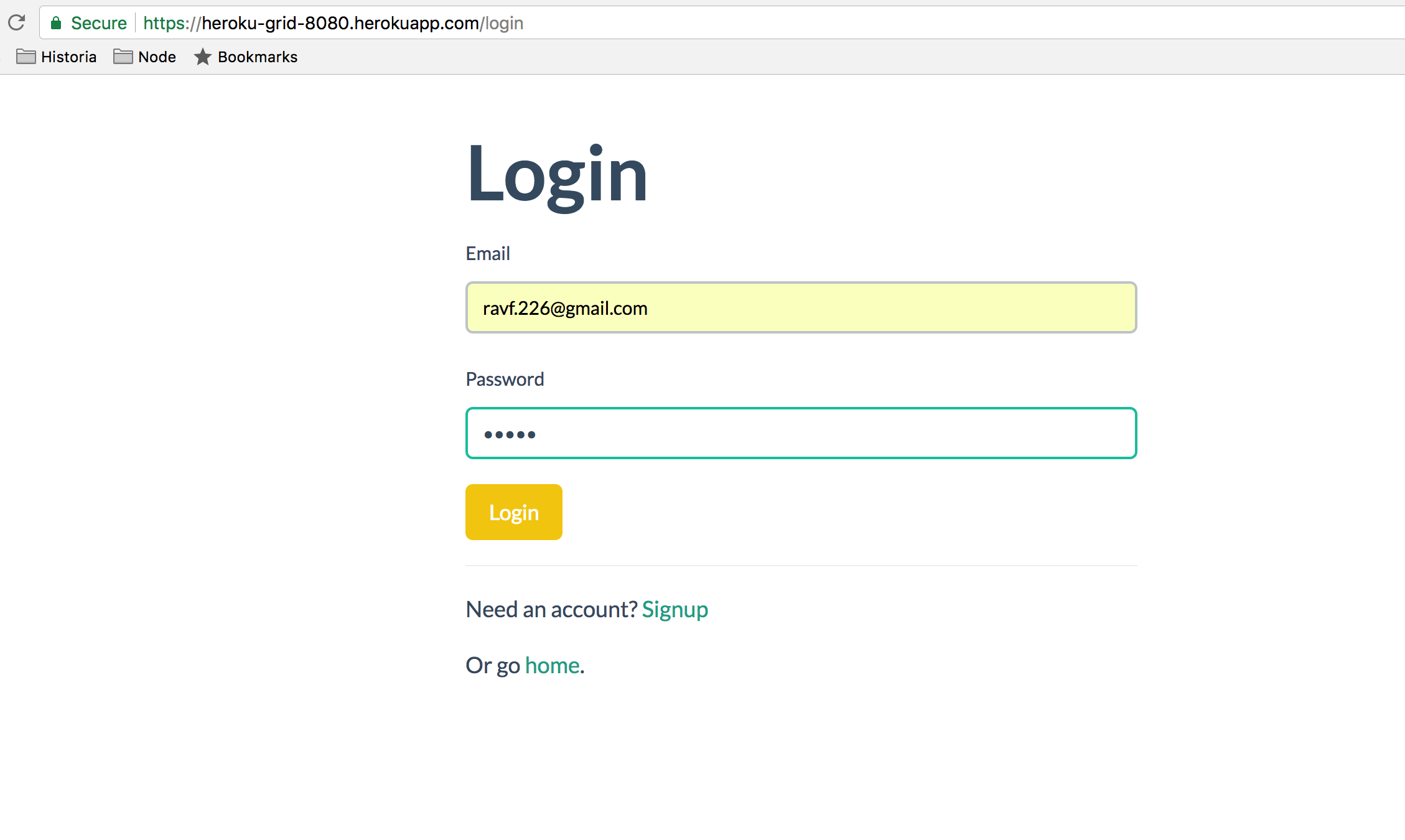Screen dimensions: 1405x840
Task: Click the Node bookmark label text
Action: pos(157,57)
